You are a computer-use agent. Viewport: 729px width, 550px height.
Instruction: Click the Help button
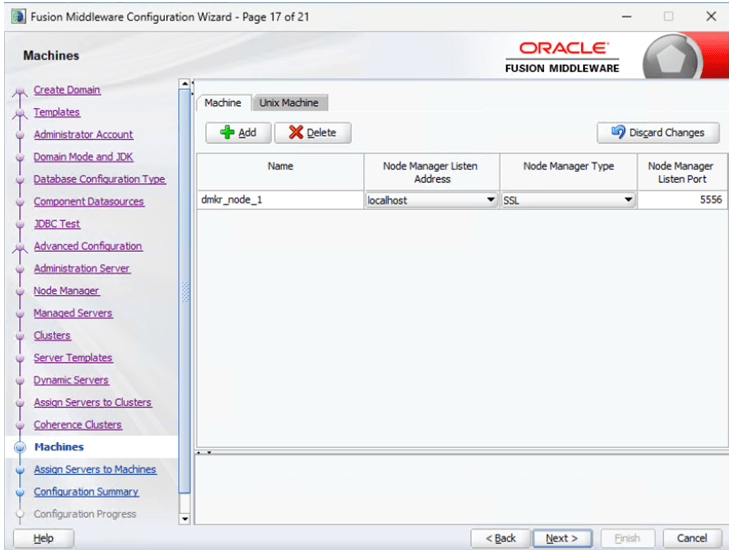pyautogui.click(x=43, y=538)
